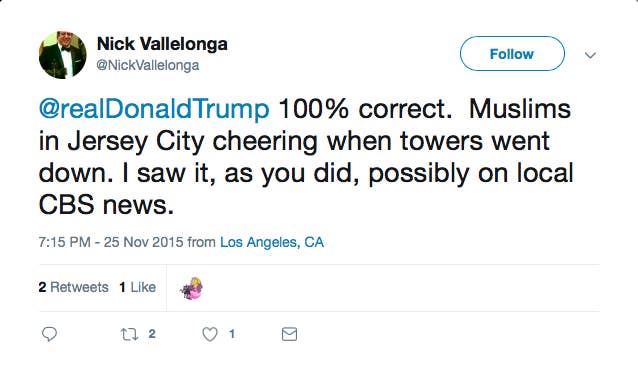Open the @realDonaldTrump mention
This screenshot has width=638, height=373.
[154, 110]
